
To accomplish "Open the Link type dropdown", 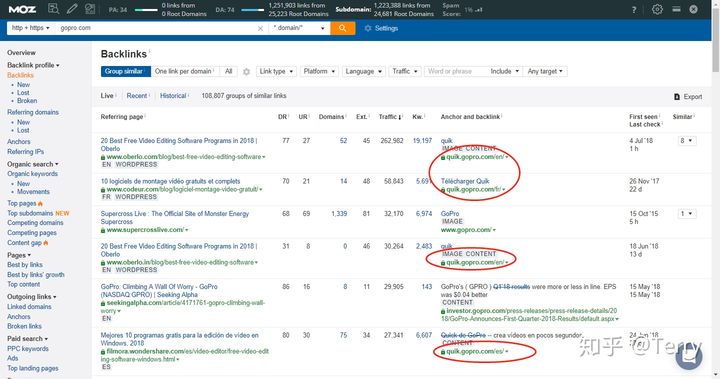I will (x=276, y=71).
